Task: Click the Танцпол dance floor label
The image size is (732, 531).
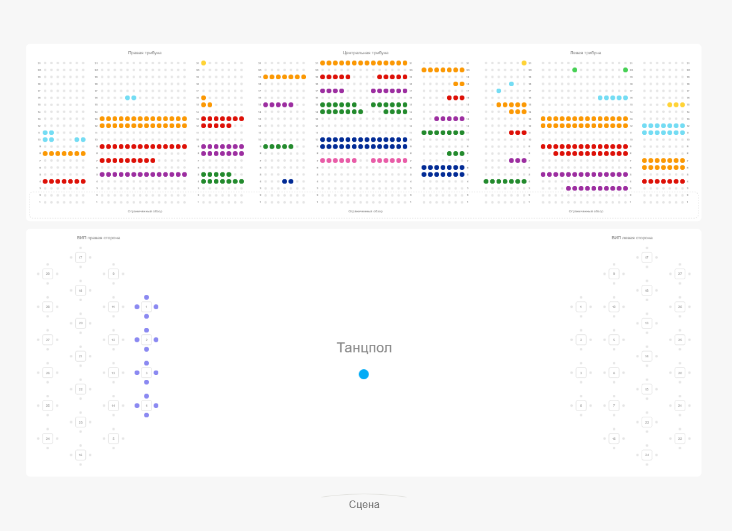Action: [x=364, y=348]
